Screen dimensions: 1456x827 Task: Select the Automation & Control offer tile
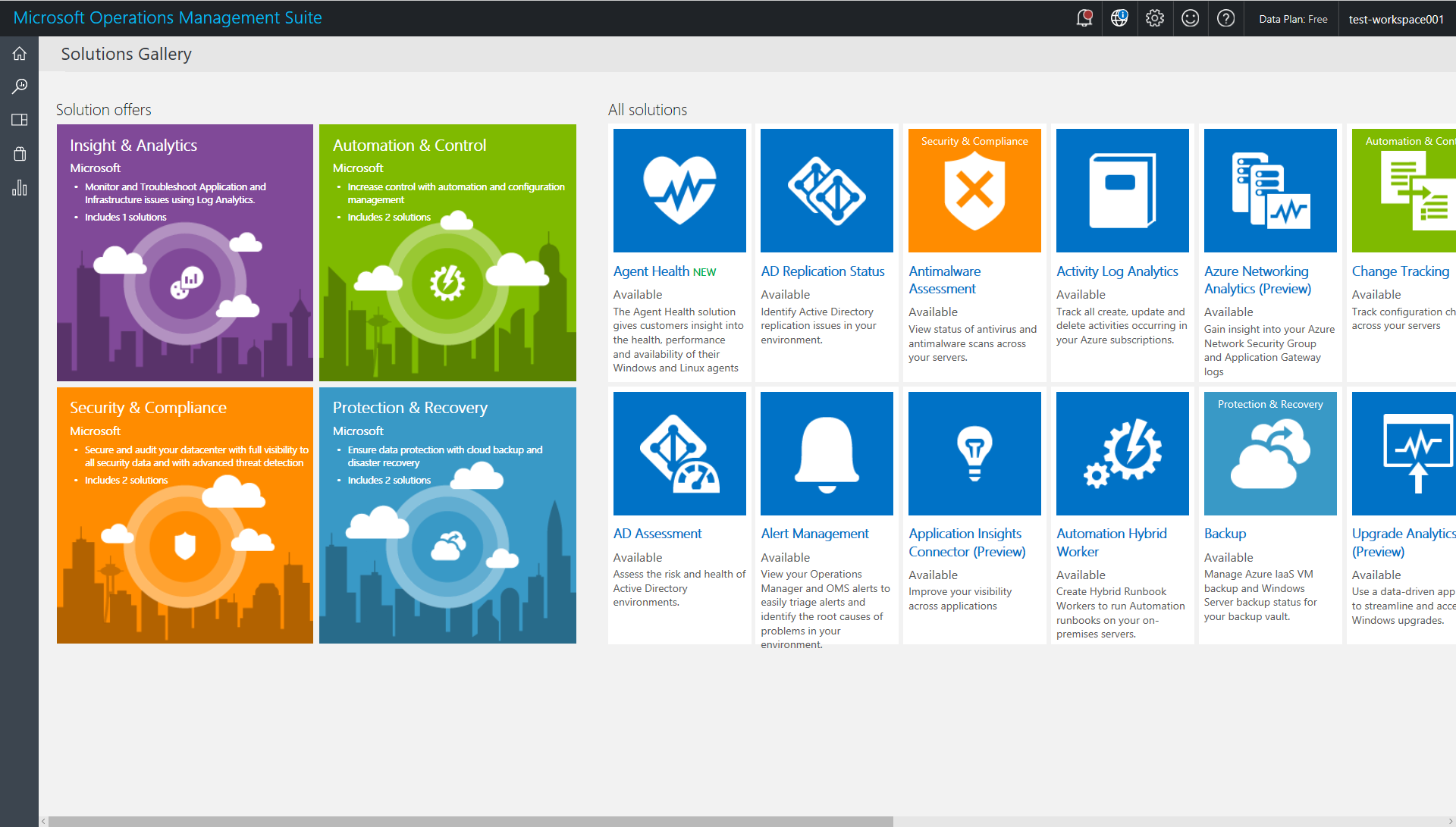click(447, 252)
